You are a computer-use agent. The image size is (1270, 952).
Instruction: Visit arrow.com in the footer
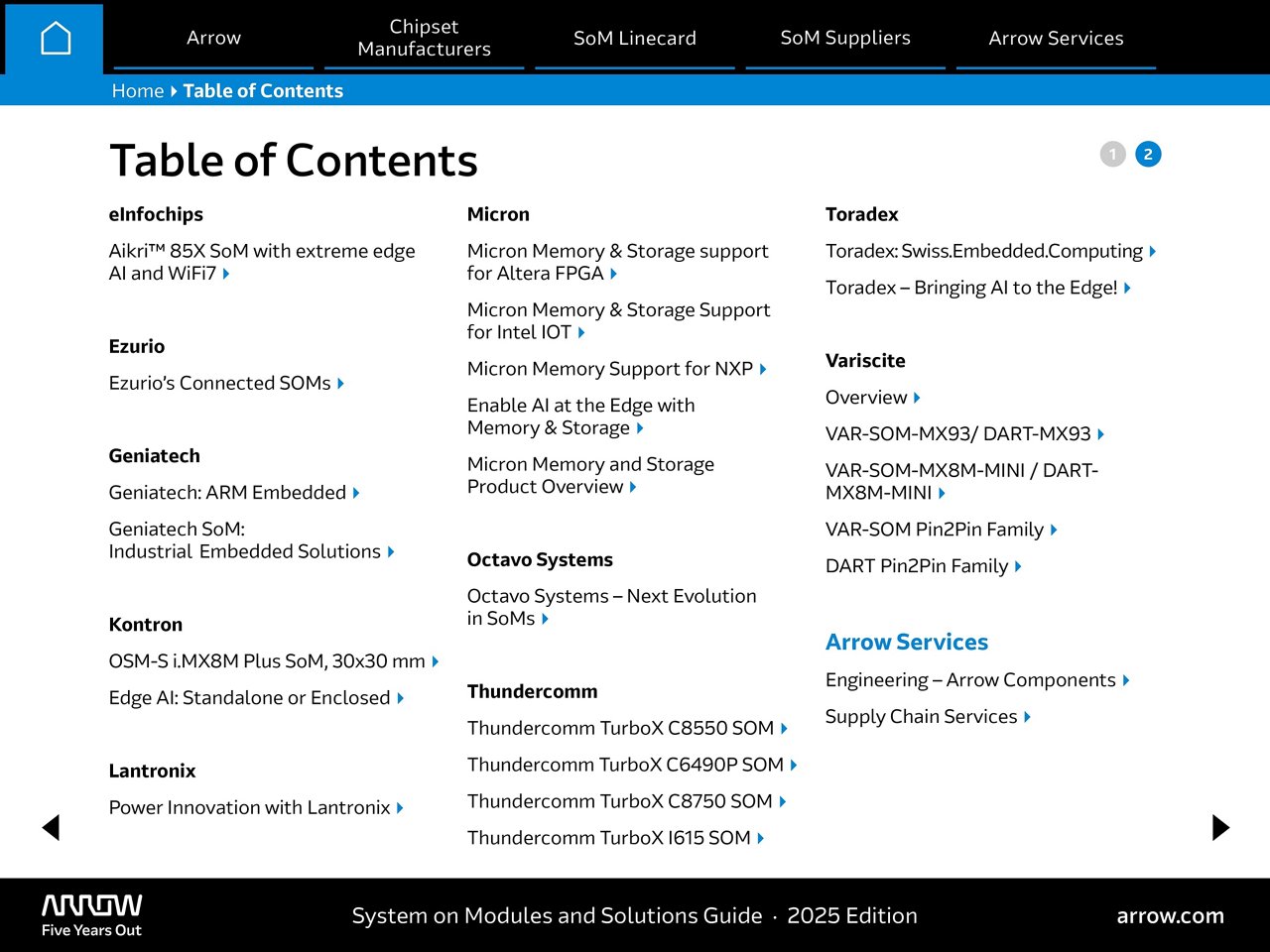pyautogui.click(x=1171, y=915)
